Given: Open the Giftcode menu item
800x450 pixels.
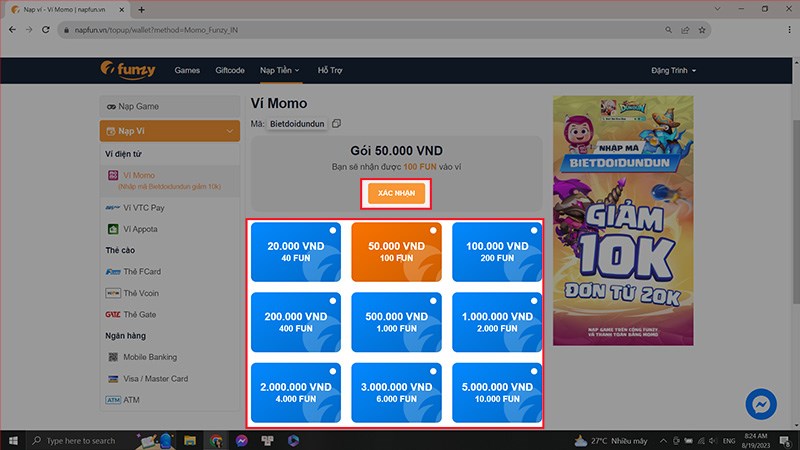Looking at the screenshot, I should tap(230, 70).
